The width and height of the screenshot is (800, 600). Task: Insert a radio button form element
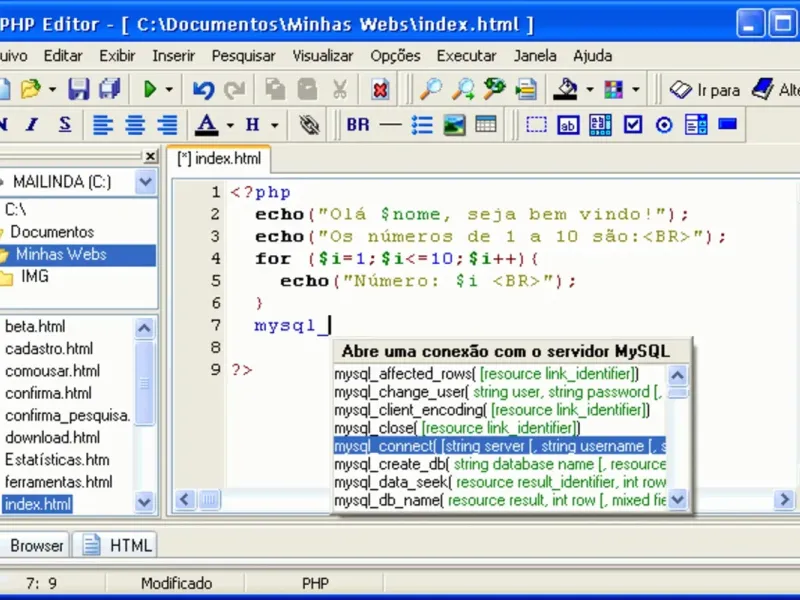pyautogui.click(x=664, y=125)
